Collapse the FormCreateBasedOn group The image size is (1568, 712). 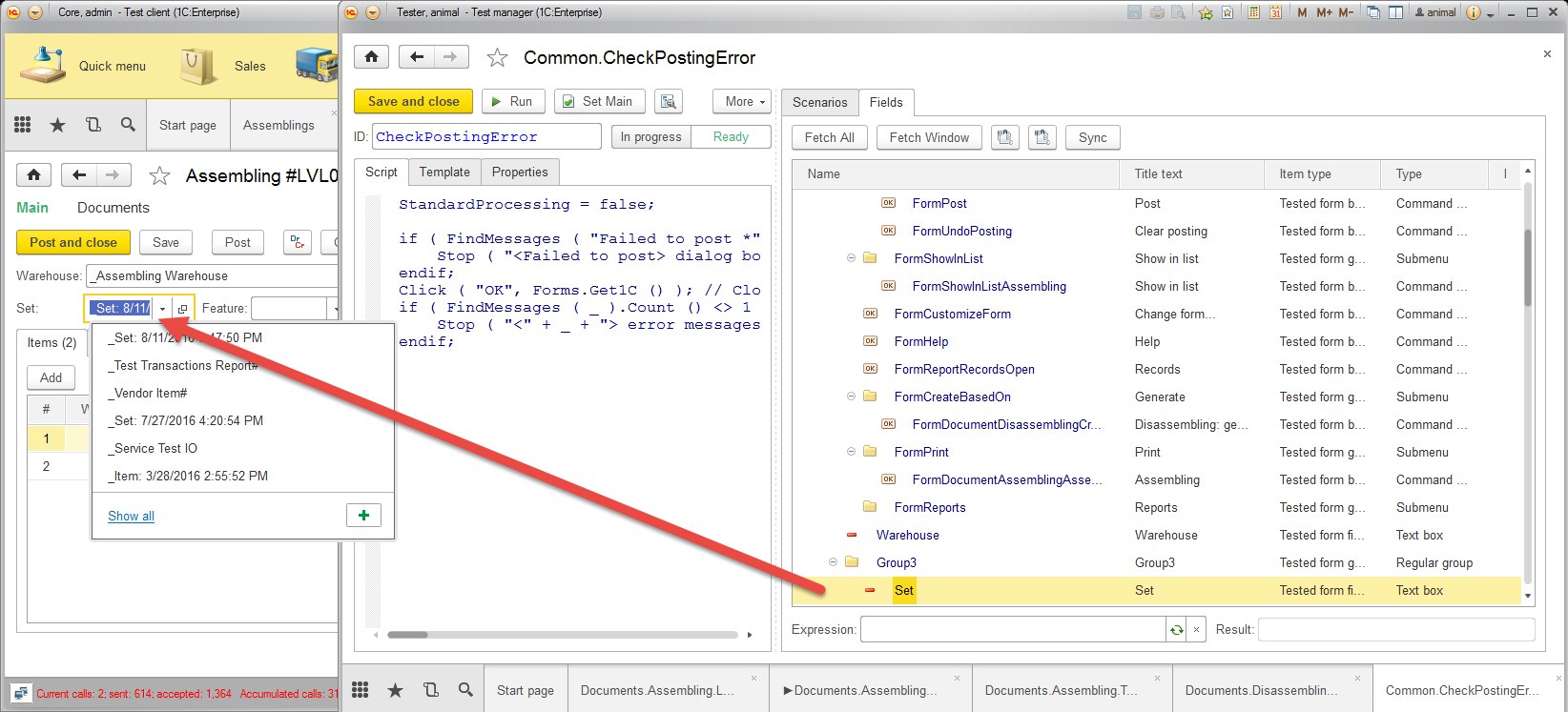click(x=851, y=397)
